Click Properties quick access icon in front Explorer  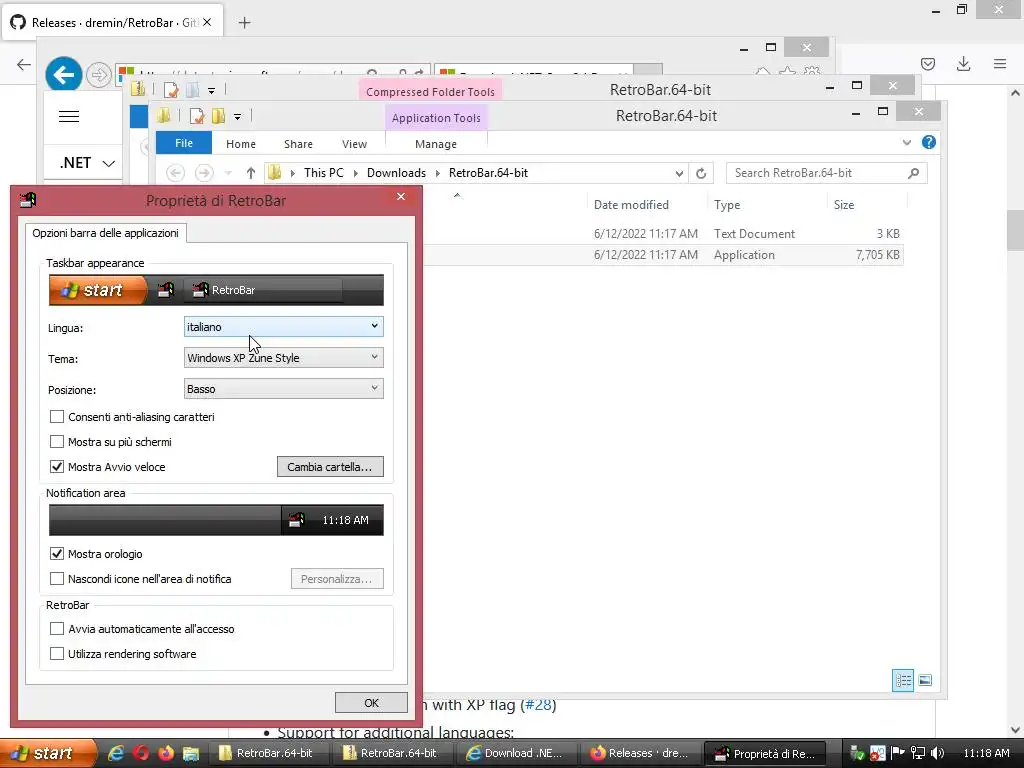click(x=197, y=116)
